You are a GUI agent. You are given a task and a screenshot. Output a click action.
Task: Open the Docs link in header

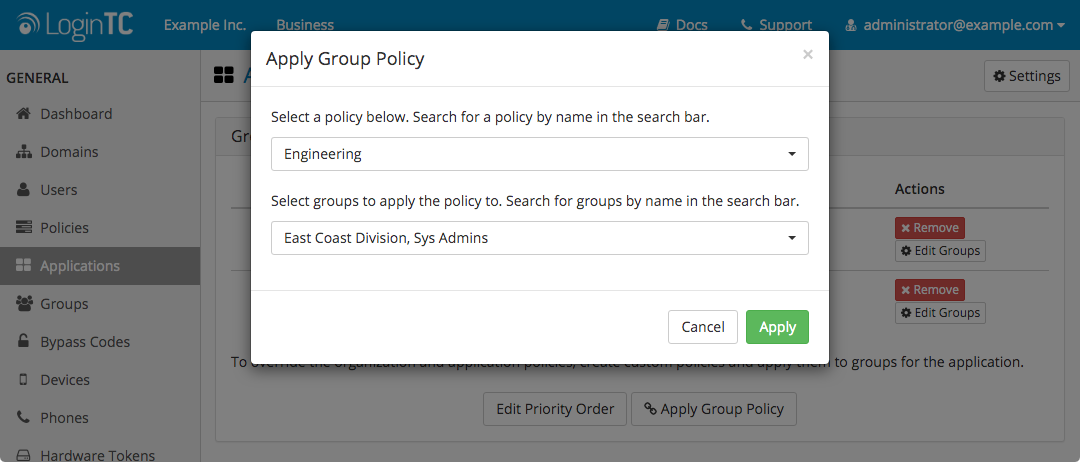682,25
